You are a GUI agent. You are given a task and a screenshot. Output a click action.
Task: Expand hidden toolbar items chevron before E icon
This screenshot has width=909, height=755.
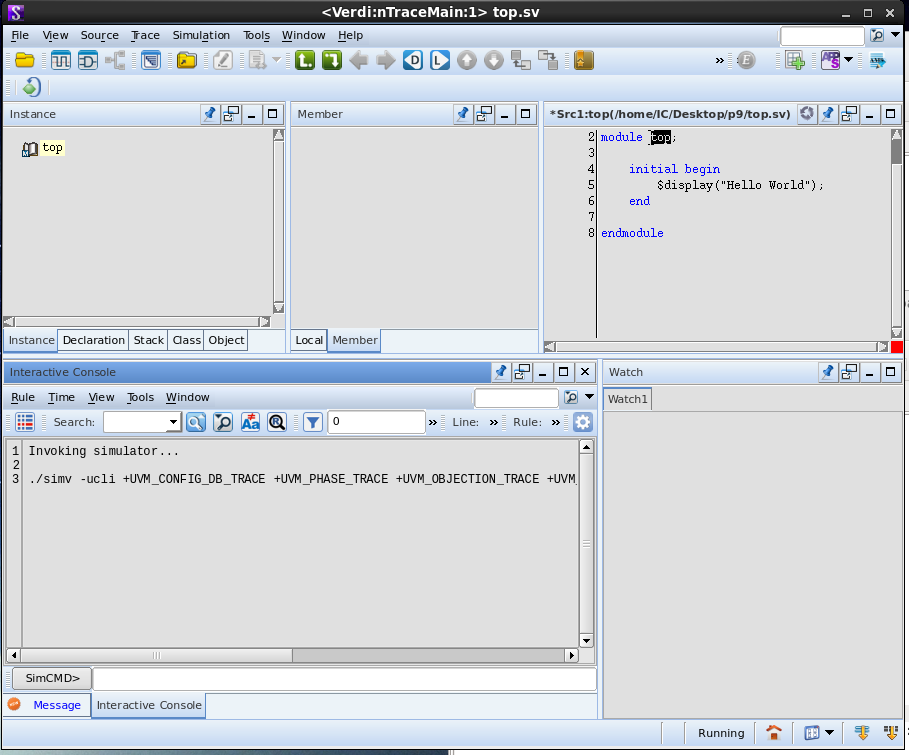click(x=719, y=60)
